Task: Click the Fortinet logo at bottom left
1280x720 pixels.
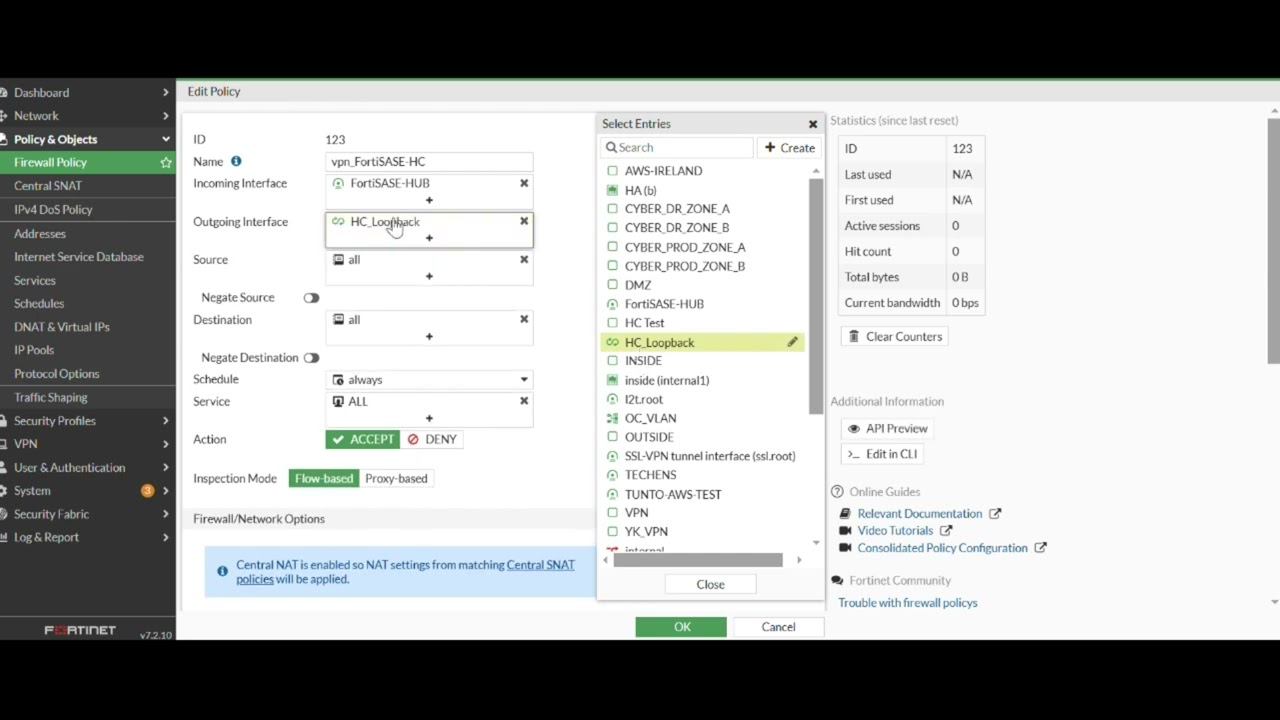Action: coord(80,631)
